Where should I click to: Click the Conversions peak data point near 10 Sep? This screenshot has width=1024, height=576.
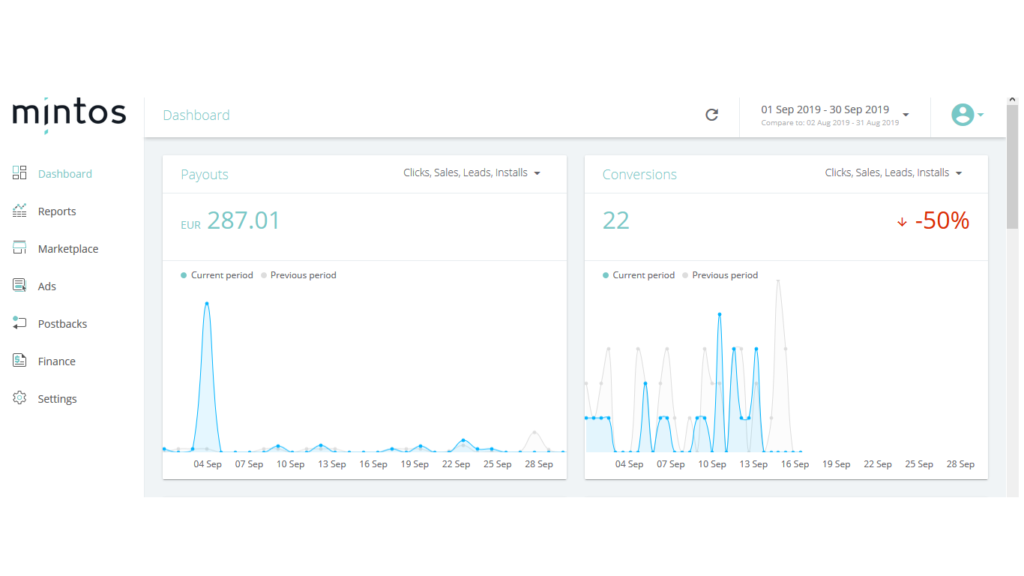pyautogui.click(x=720, y=315)
